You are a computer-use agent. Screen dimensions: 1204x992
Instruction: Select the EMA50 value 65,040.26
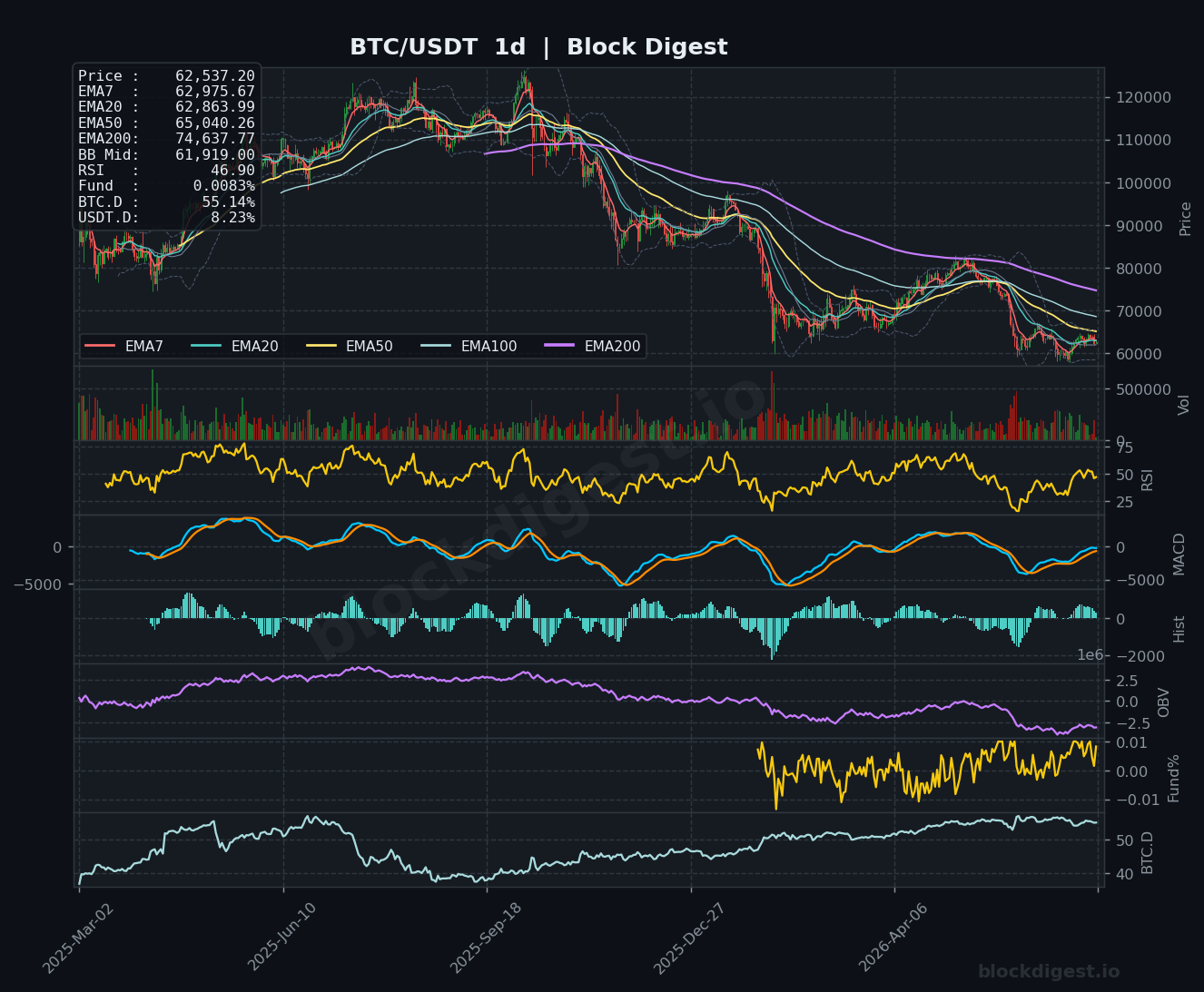click(x=215, y=123)
